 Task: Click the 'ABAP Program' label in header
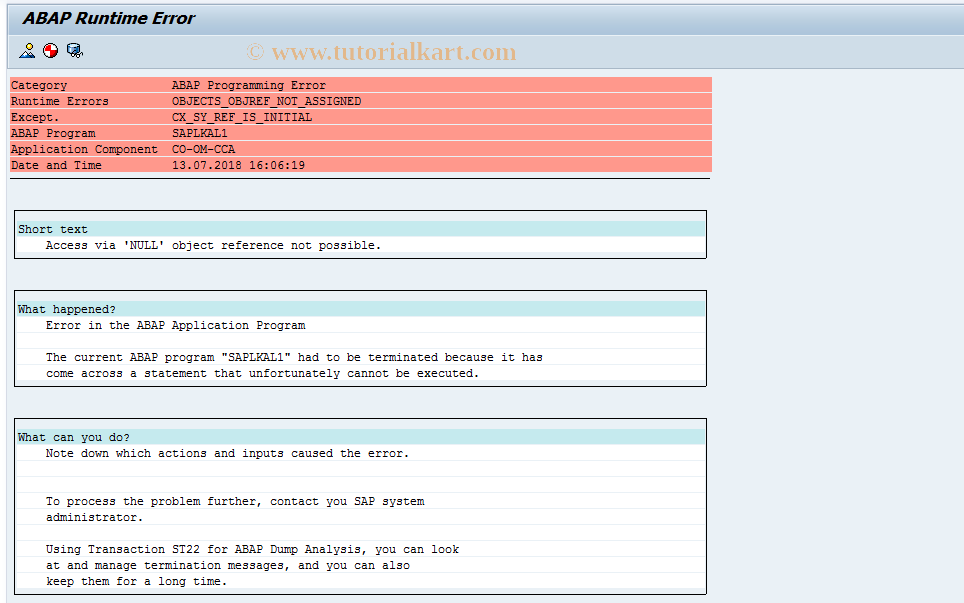(53, 133)
